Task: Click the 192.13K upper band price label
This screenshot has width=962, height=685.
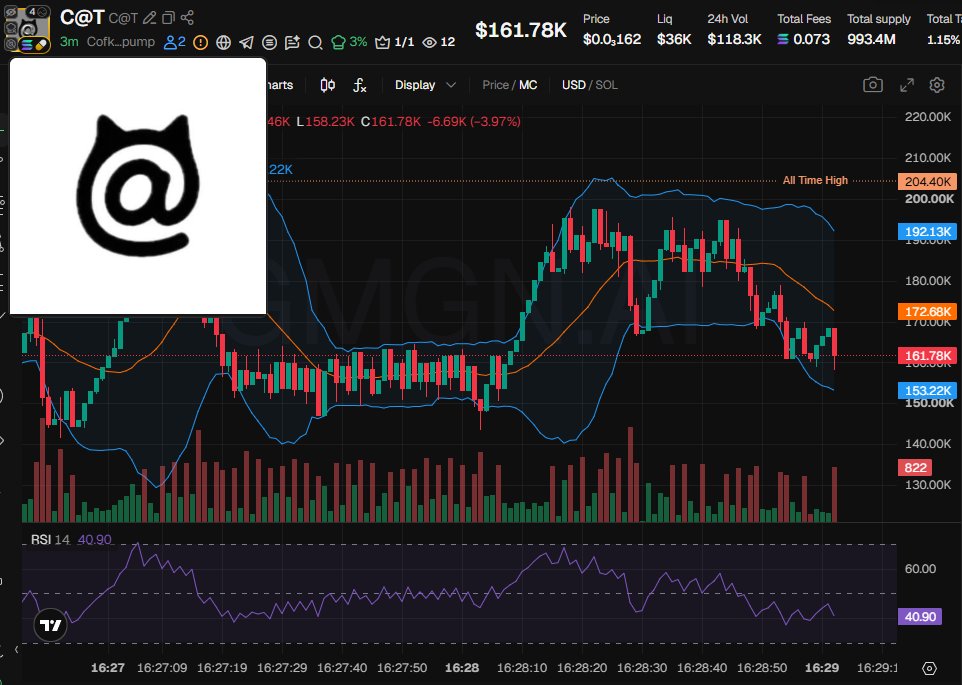Action: tap(928, 232)
